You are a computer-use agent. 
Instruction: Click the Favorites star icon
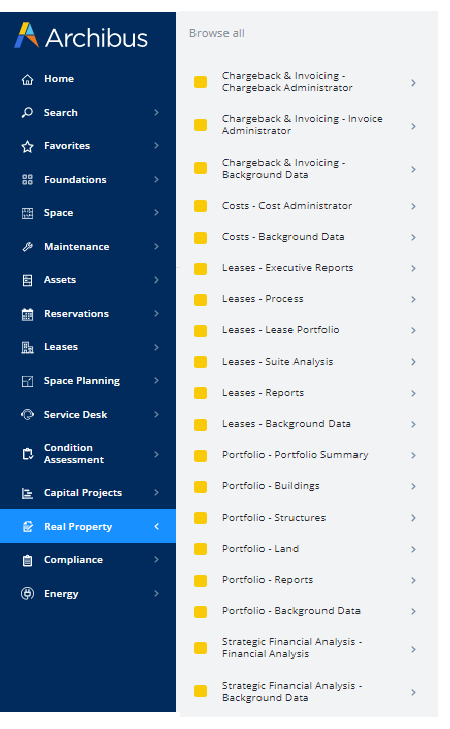click(x=27, y=146)
